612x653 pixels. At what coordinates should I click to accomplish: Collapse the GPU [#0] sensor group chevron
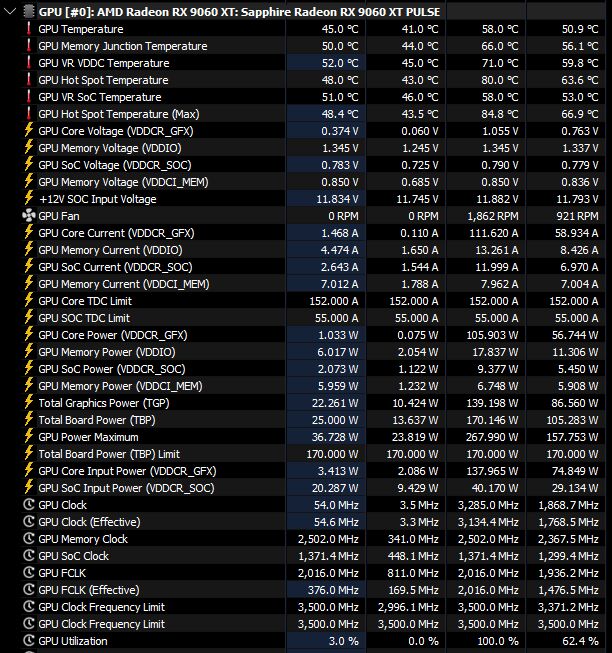tap(9, 12)
